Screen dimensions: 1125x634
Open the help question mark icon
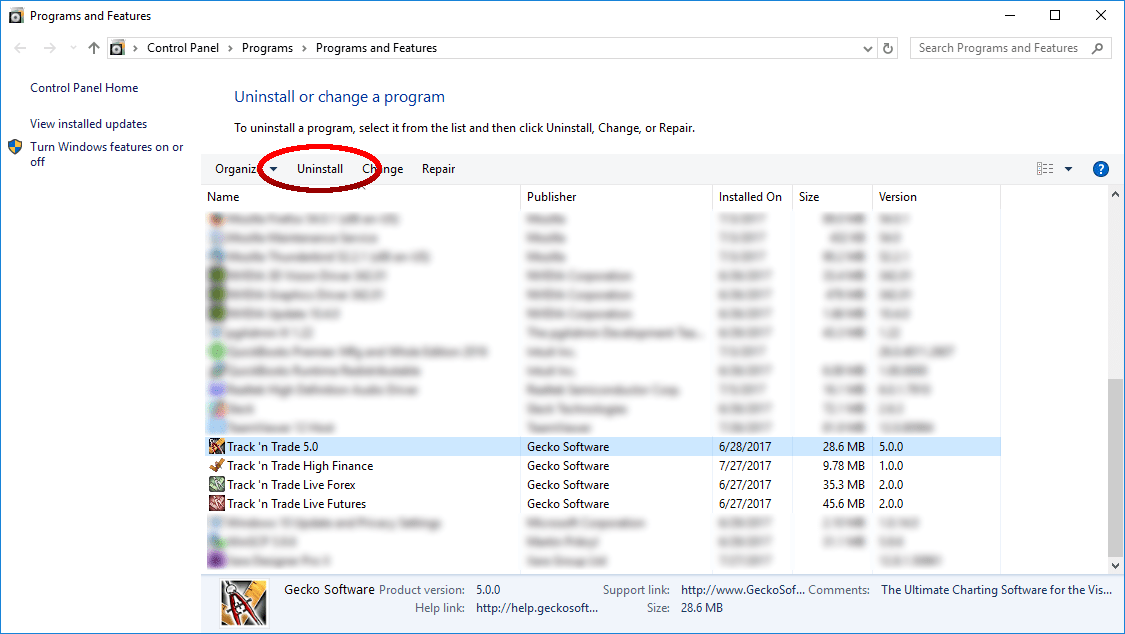tap(1100, 169)
